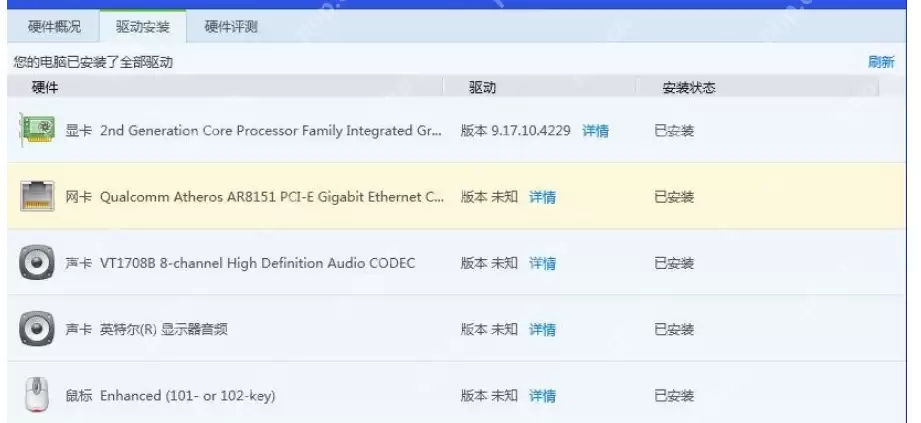Click the 刷新 refresh link
Image resolution: width=921 pixels, height=423 pixels.
pyautogui.click(x=881, y=62)
